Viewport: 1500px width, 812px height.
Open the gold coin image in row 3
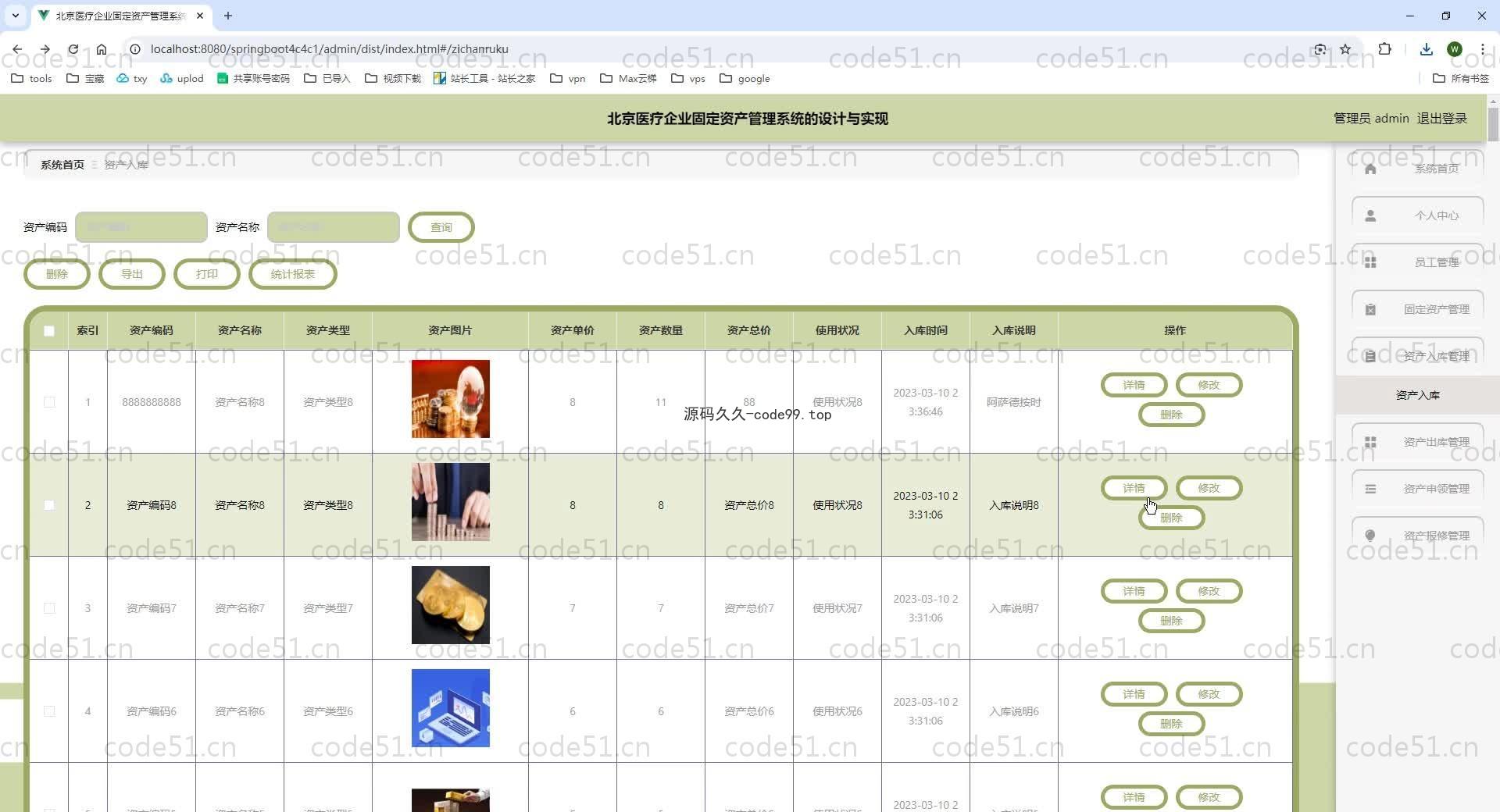[x=451, y=605]
